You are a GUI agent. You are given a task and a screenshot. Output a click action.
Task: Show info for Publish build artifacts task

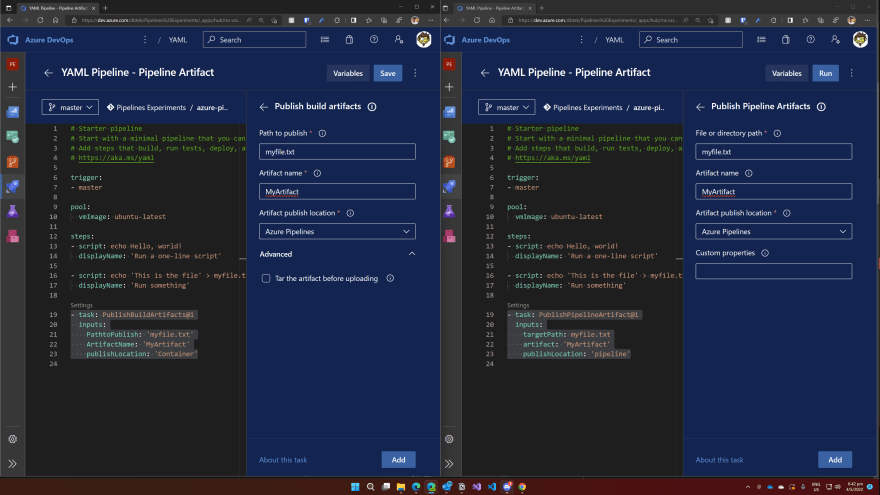[372, 107]
